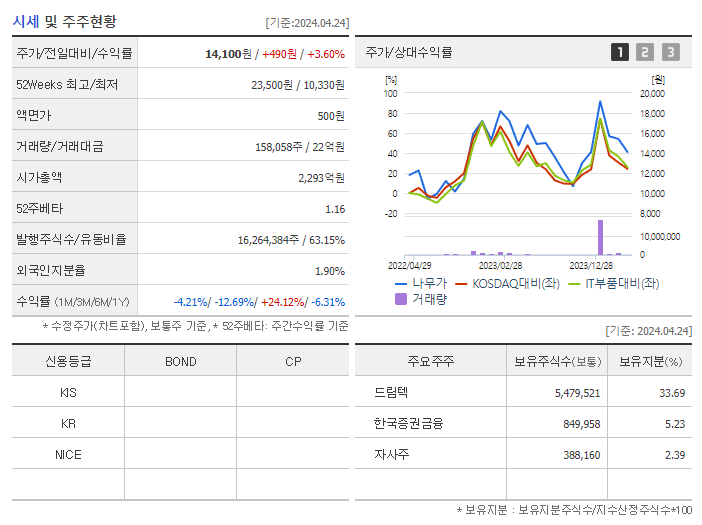Click the tall purple volume bar

point(600,238)
